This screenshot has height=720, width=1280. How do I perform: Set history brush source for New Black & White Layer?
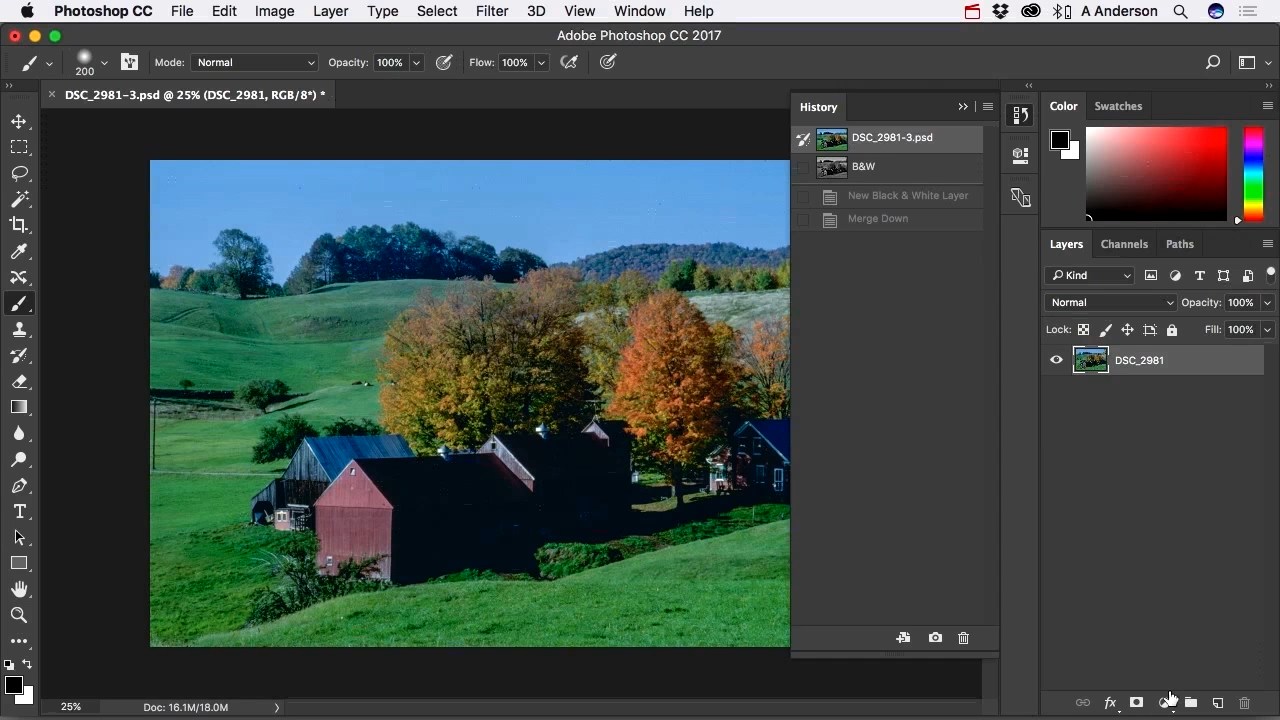pyautogui.click(x=803, y=196)
